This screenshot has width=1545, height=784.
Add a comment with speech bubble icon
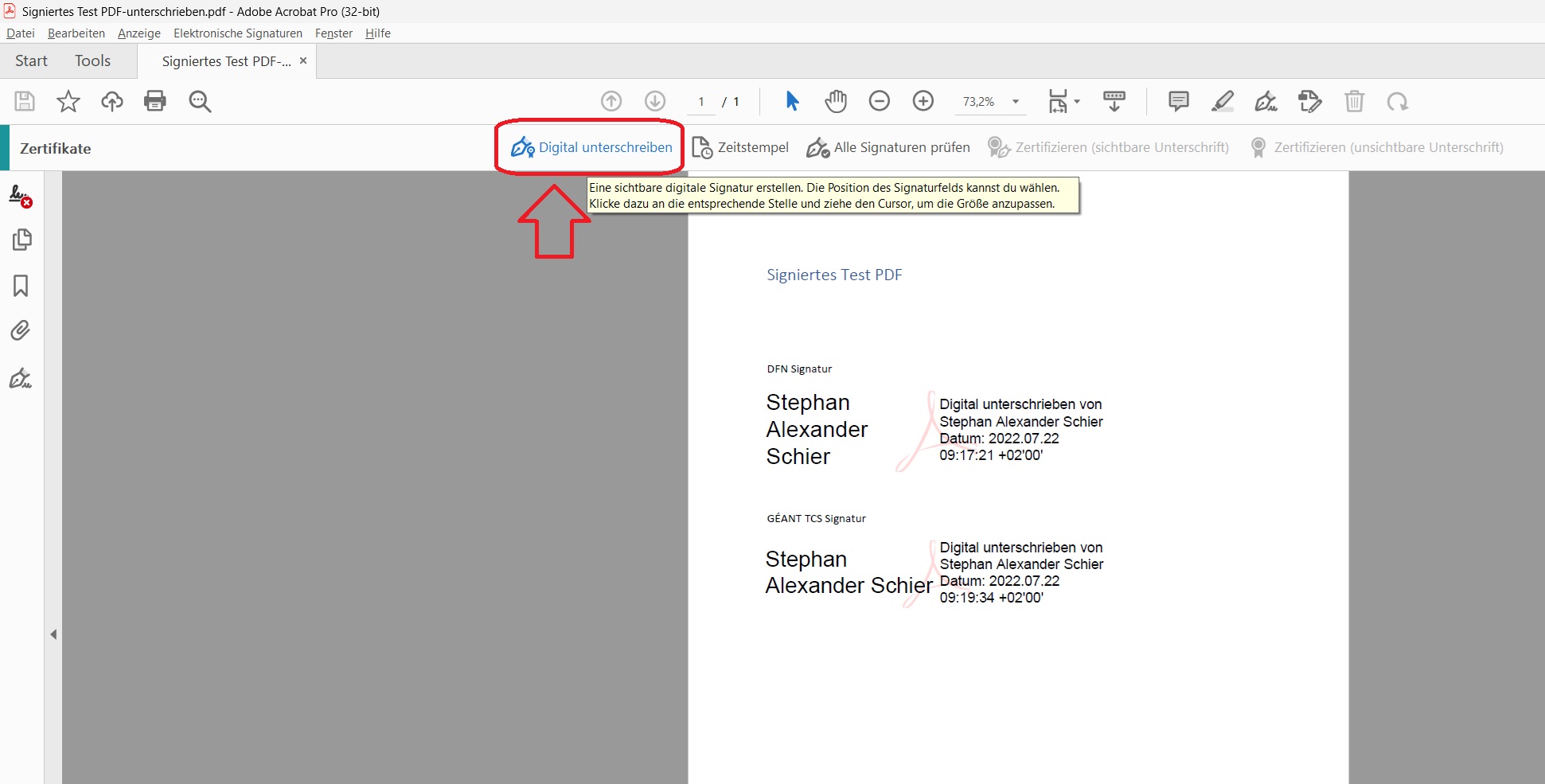point(1178,101)
